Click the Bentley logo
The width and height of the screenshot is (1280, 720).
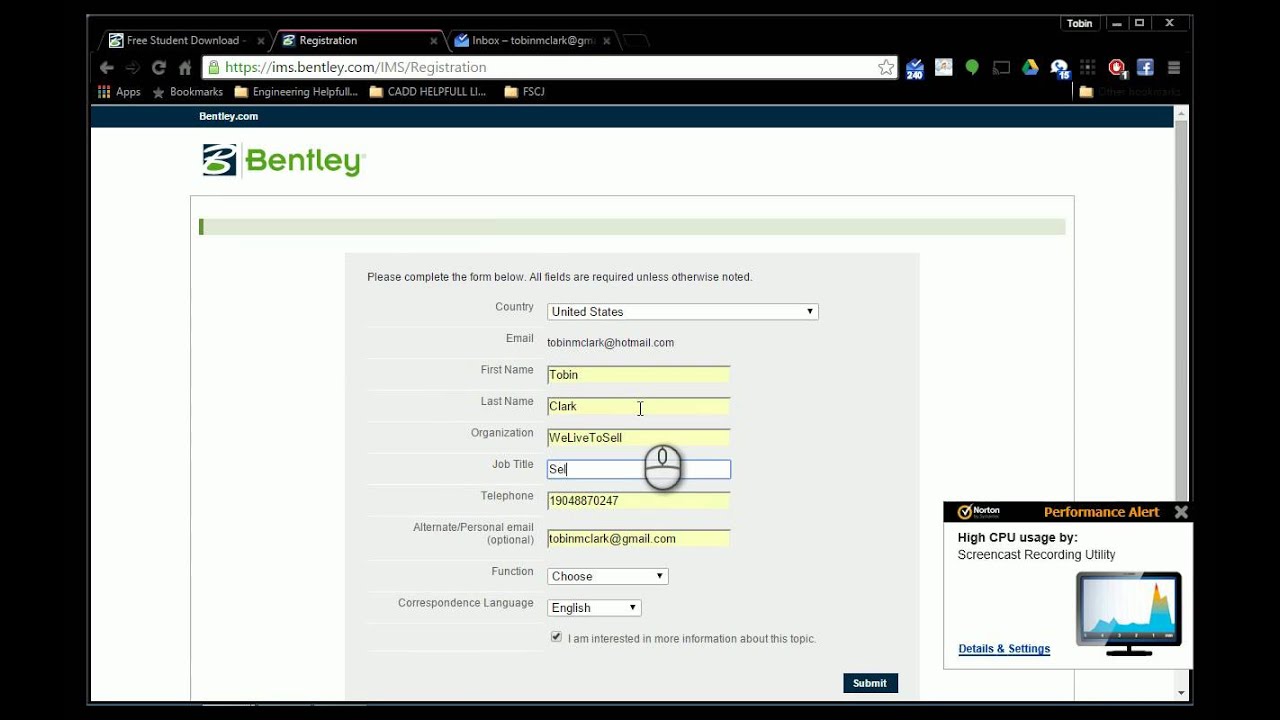pyautogui.click(x=284, y=160)
